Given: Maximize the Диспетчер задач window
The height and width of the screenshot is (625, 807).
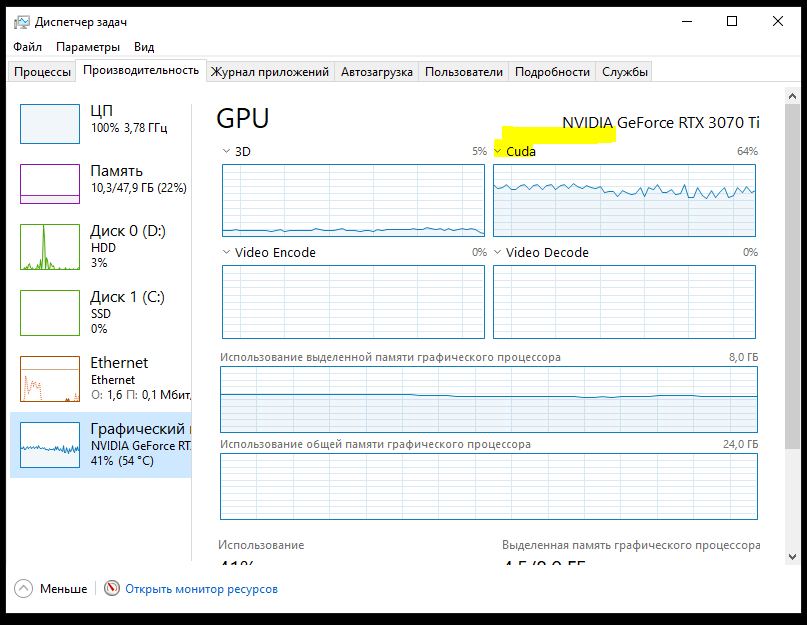Looking at the screenshot, I should coord(732,22).
